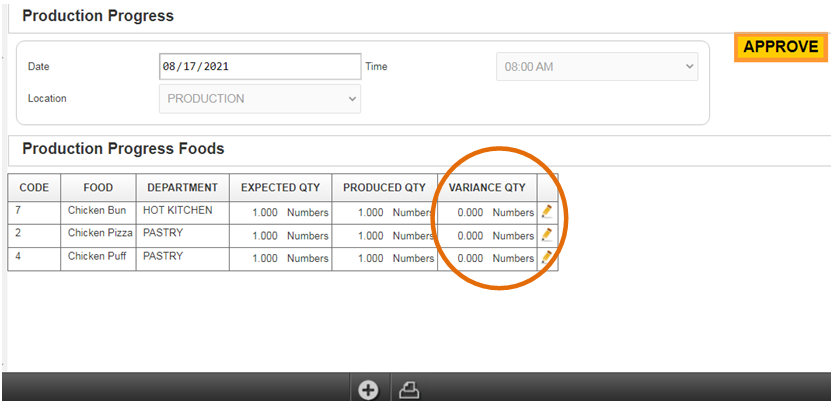Select the VARIANCE QTY column header
Viewport: 831px width, 407px height.
pyautogui.click(x=487, y=188)
